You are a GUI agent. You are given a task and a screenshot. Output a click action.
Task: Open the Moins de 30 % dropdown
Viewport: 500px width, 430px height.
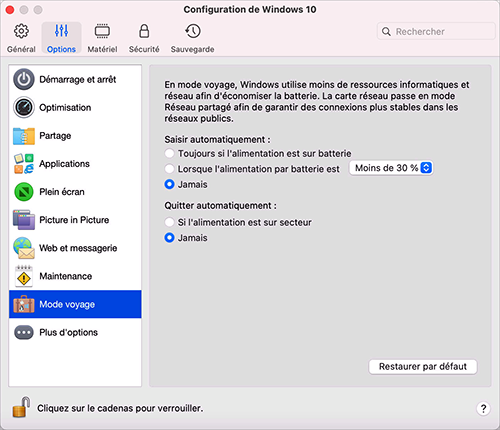[x=391, y=168]
